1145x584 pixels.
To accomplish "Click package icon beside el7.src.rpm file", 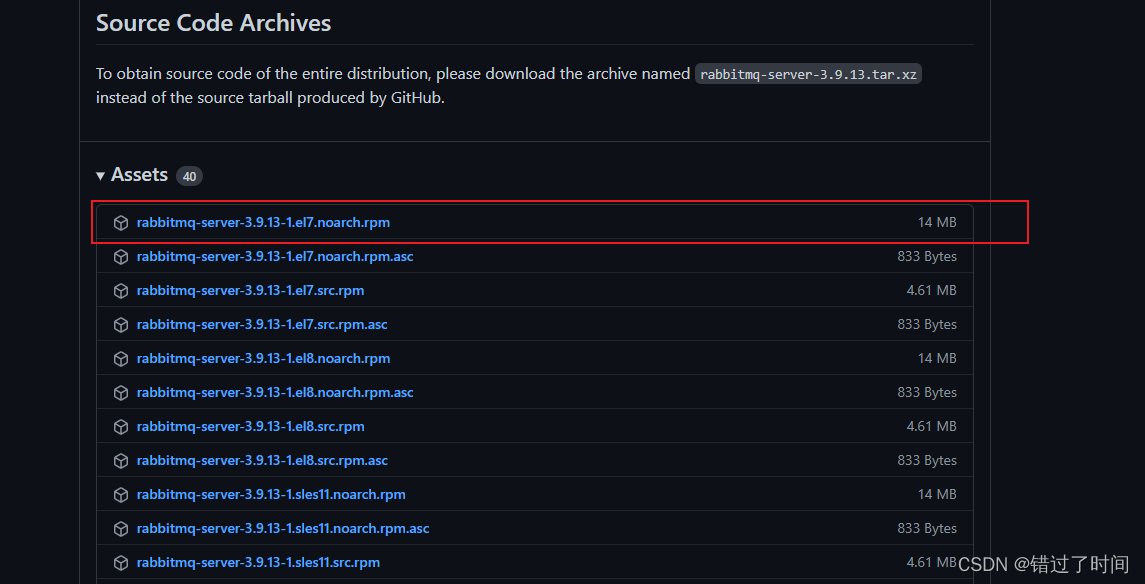I will click(121, 291).
